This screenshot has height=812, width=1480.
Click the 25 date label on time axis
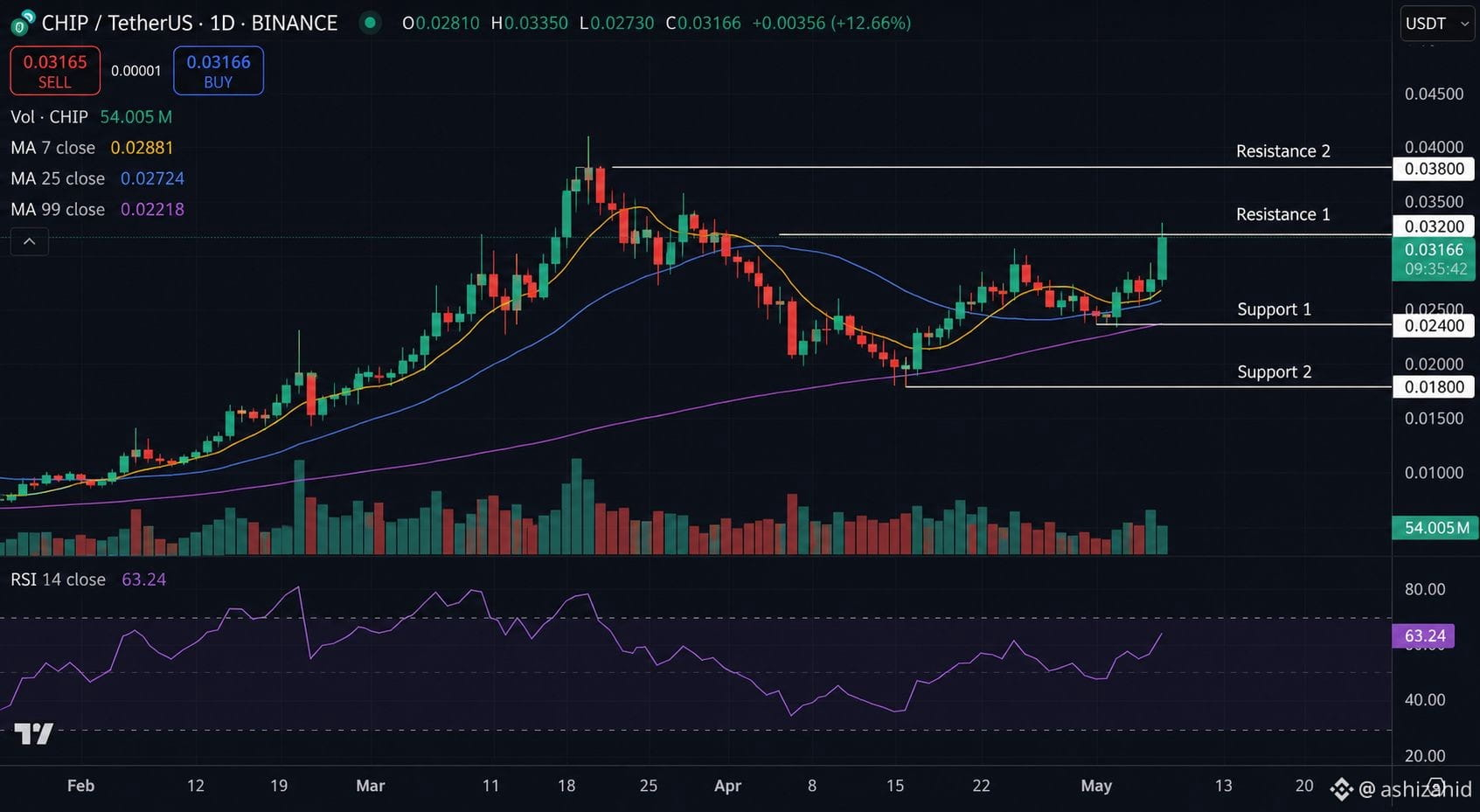[x=649, y=786]
